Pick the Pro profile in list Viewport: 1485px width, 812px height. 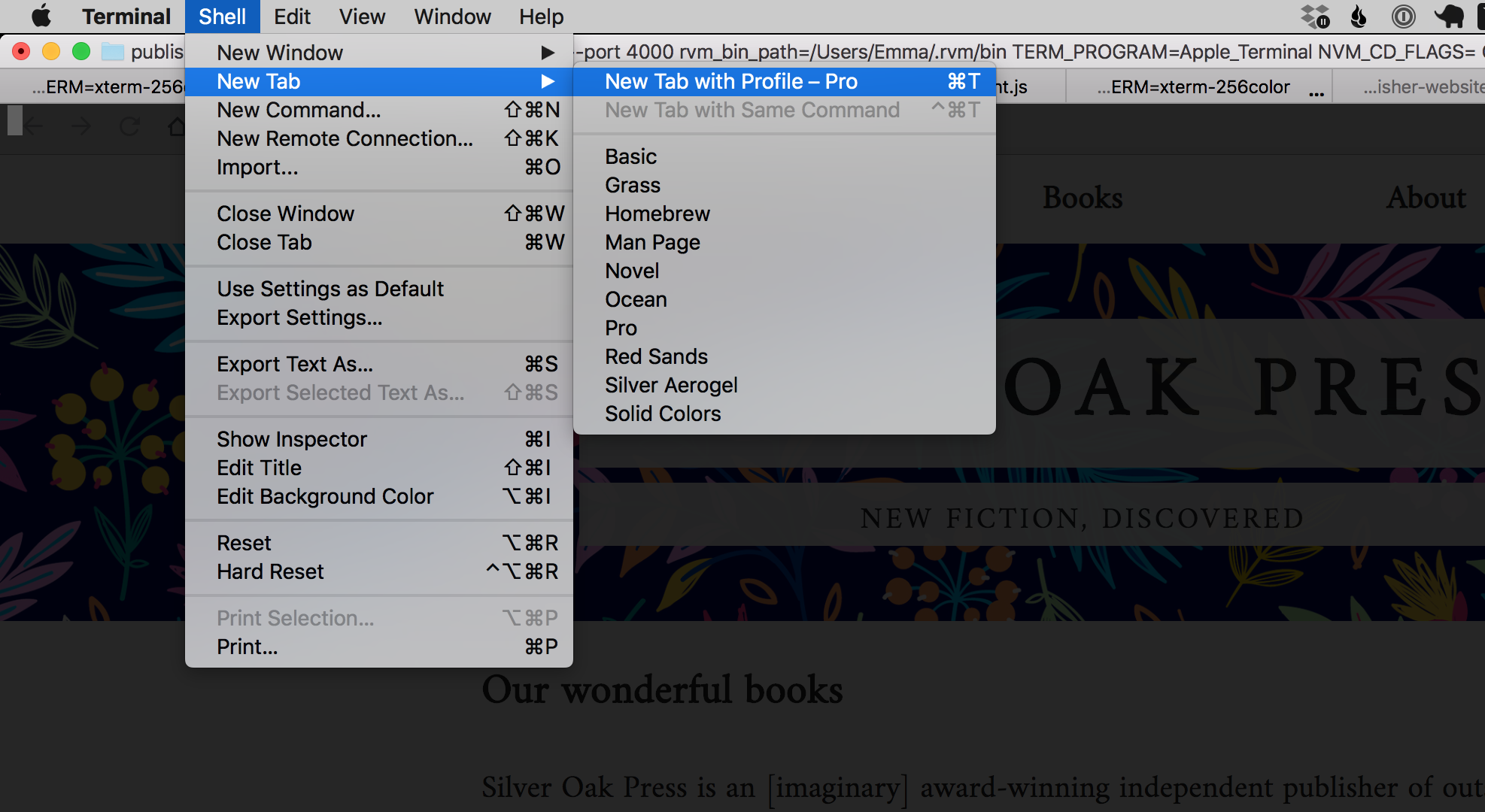tap(785, 328)
